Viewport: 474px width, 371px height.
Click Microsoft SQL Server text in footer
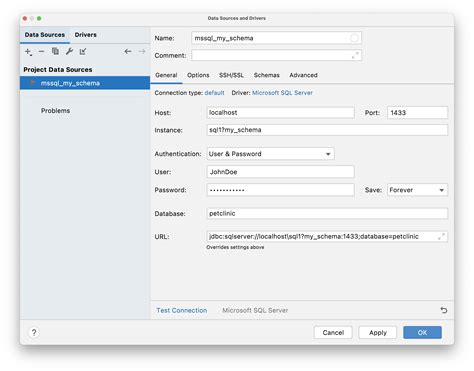click(255, 310)
